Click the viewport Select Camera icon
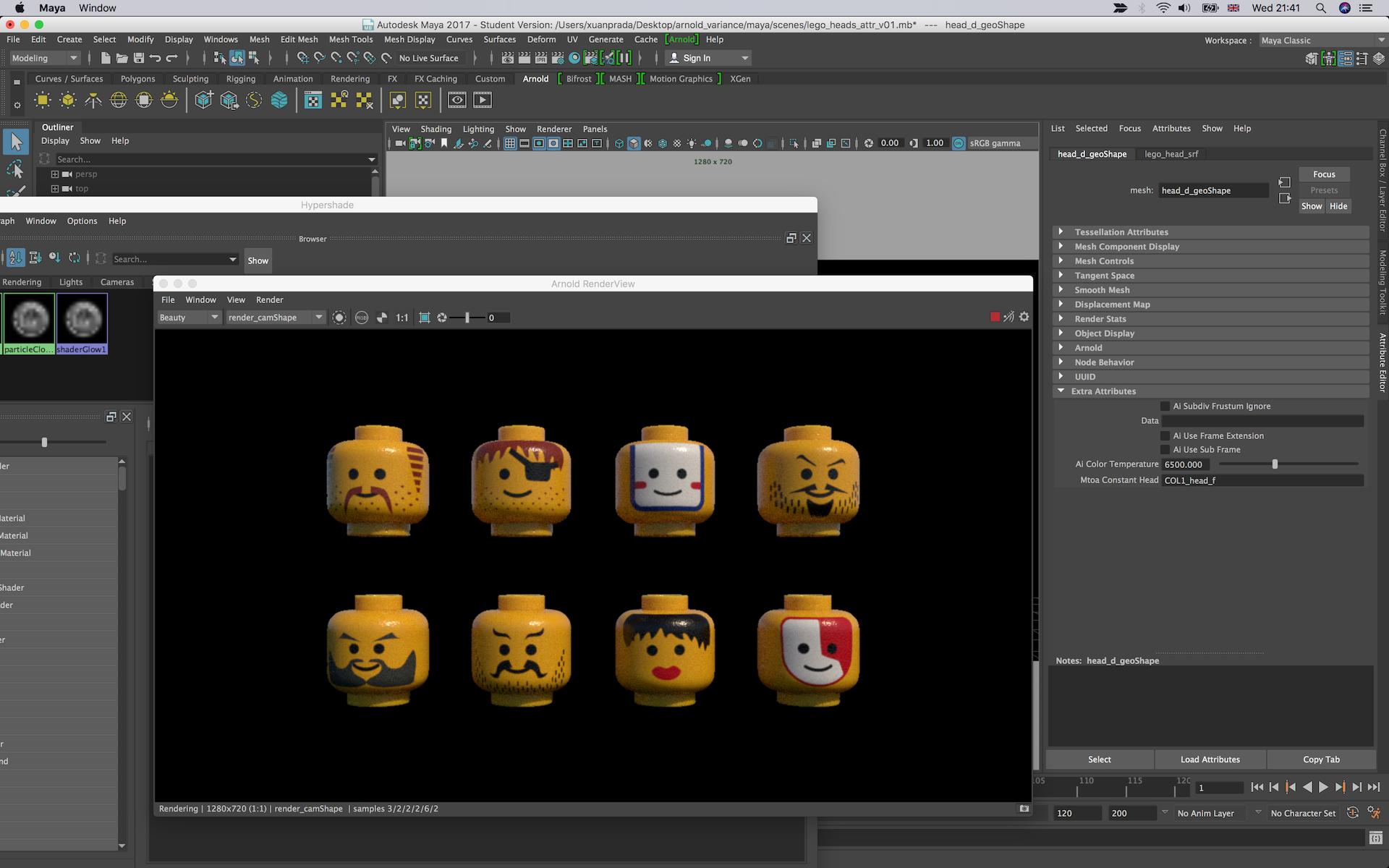 click(400, 143)
